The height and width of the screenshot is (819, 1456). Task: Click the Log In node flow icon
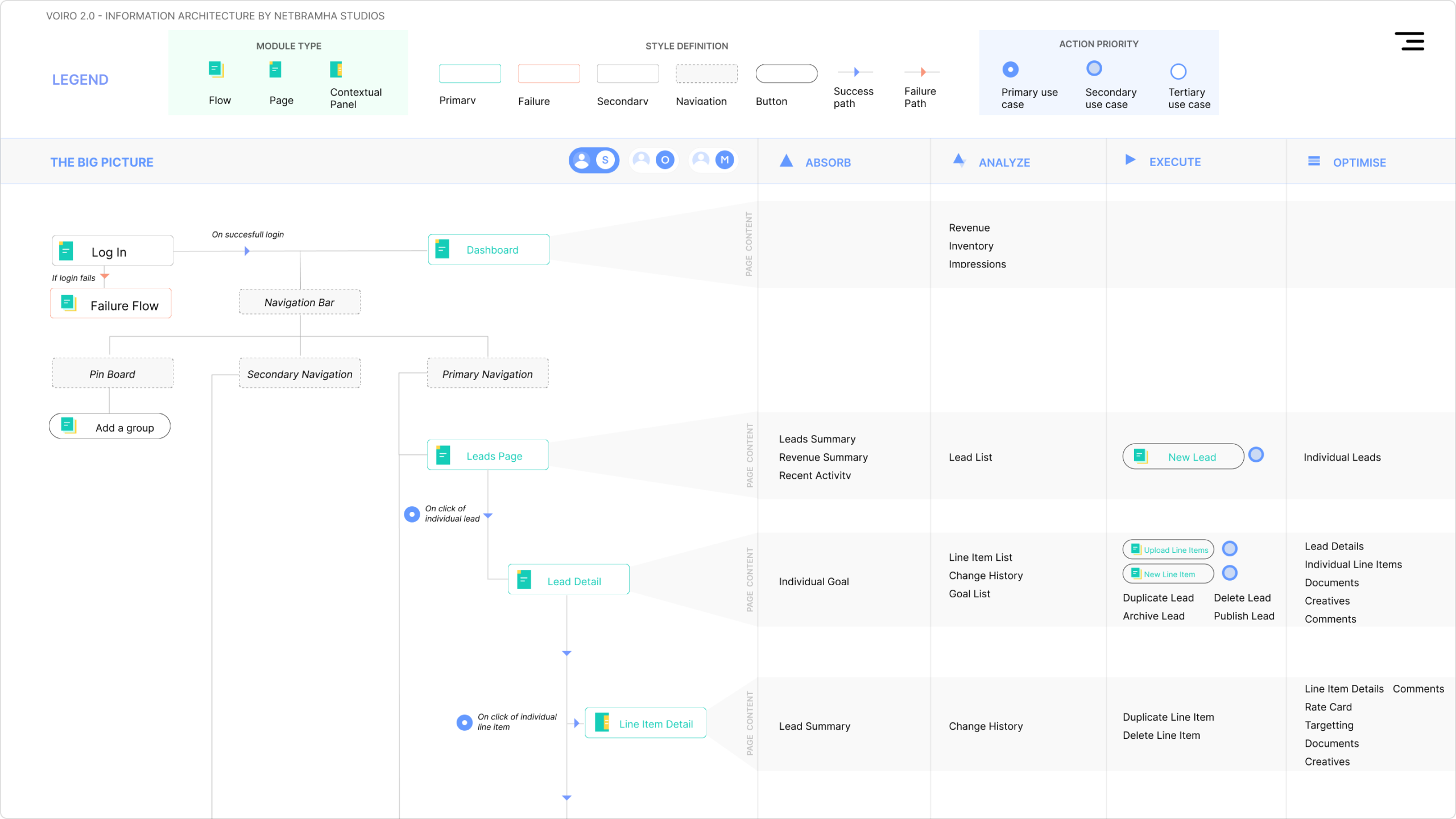pos(66,251)
